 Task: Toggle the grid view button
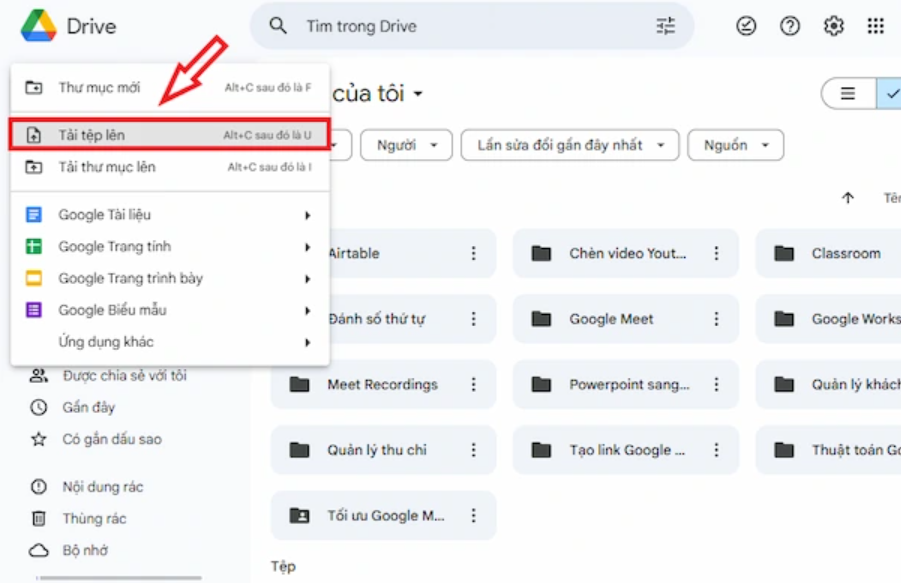(891, 95)
